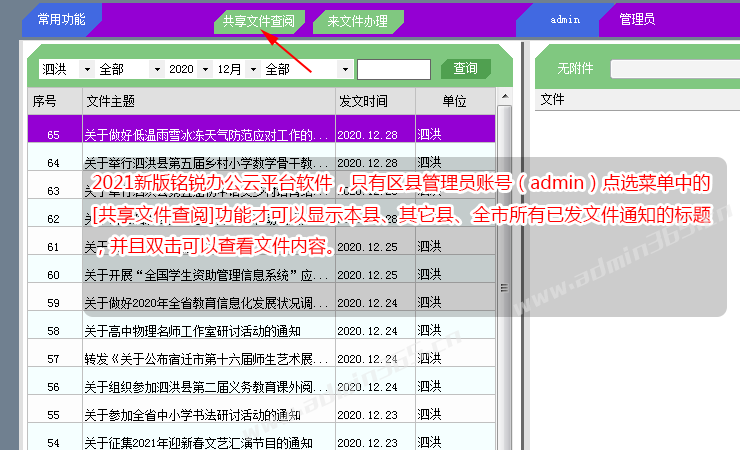The width and height of the screenshot is (740, 450).
Task: Click the scrollbar up arrow
Action: (x=505, y=97)
